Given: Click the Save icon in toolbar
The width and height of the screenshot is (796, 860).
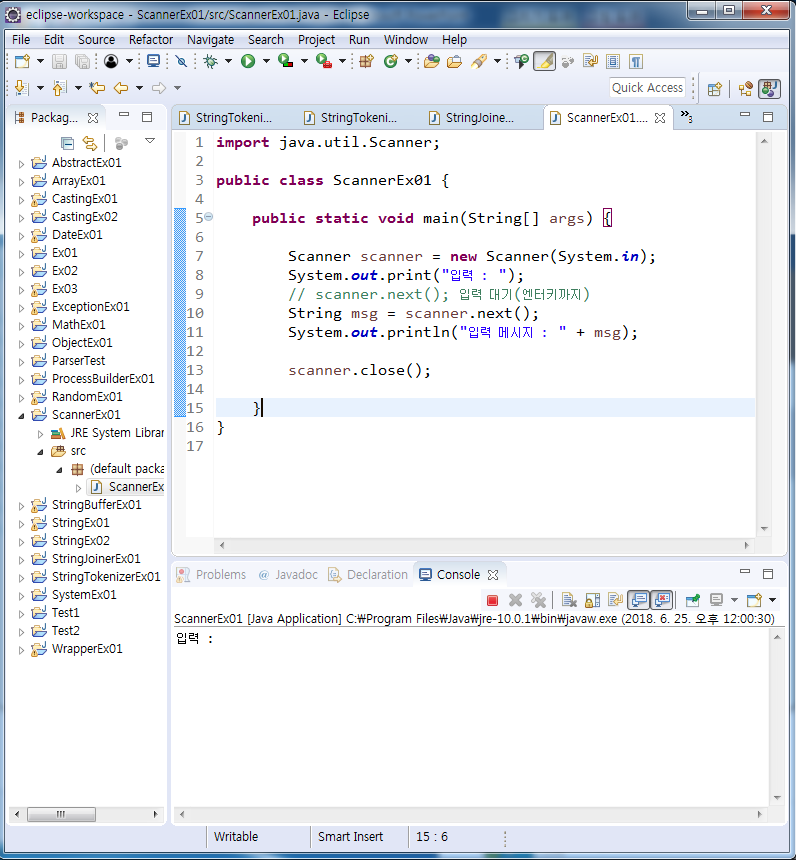Looking at the screenshot, I should [59, 61].
